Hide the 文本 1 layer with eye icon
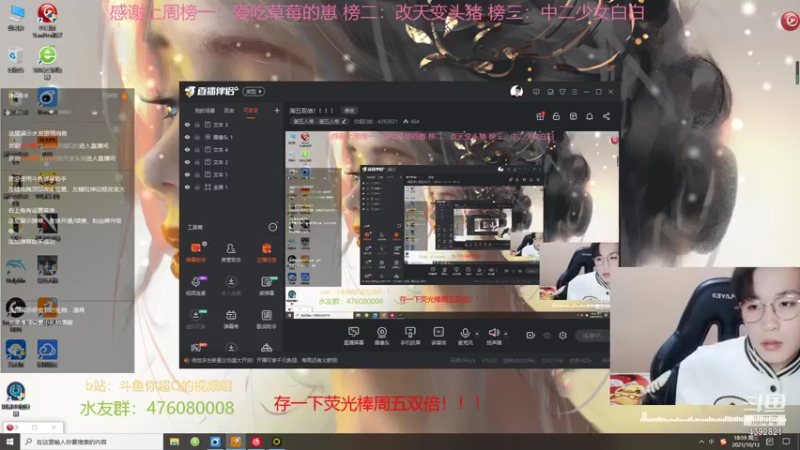This screenshot has height=450, width=800. (187, 174)
